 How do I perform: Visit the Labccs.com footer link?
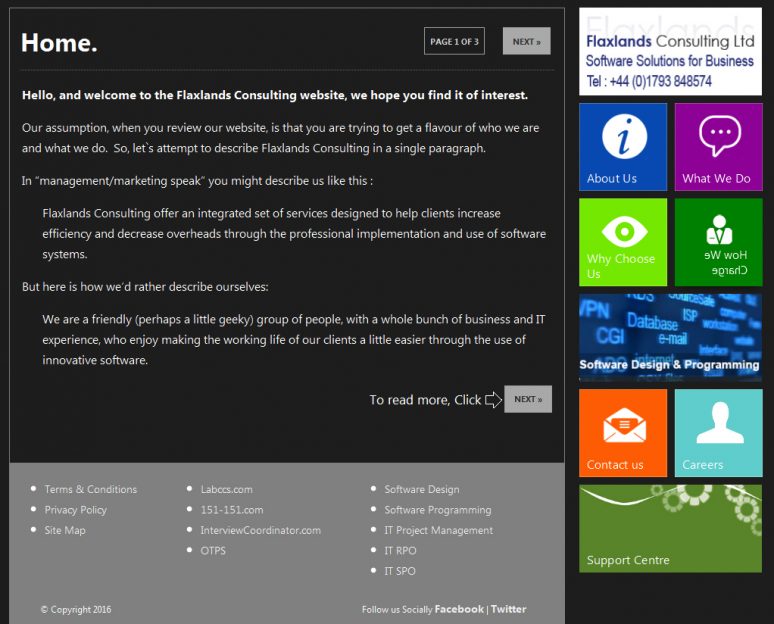226,489
